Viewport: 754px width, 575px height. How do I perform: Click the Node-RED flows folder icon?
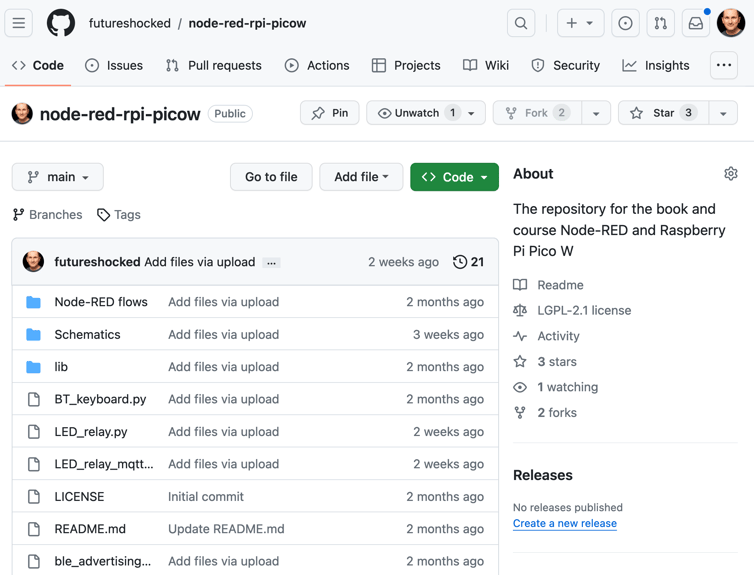coord(33,302)
